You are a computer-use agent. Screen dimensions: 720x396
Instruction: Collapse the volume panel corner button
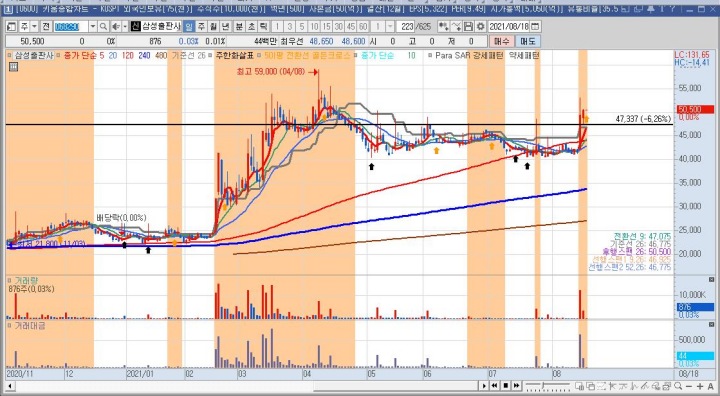coord(711,280)
